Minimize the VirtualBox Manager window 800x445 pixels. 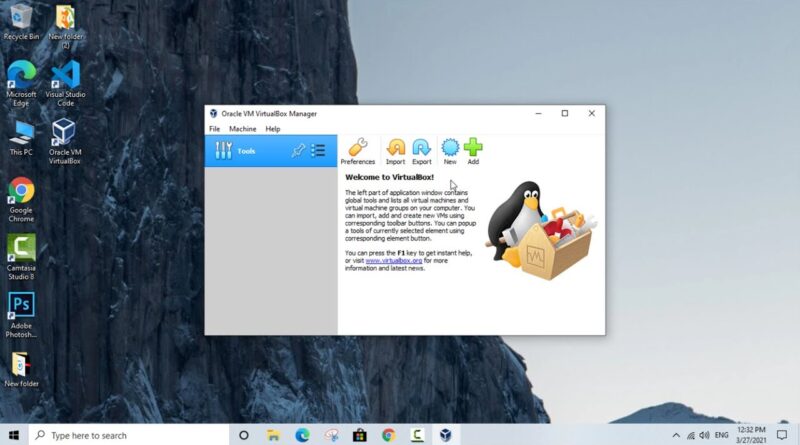pos(538,113)
